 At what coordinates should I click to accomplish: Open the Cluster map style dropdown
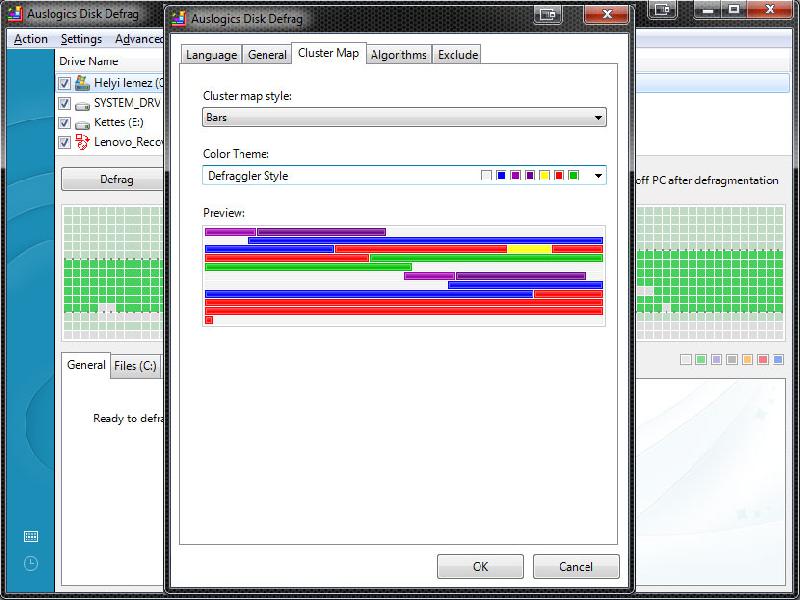404,117
